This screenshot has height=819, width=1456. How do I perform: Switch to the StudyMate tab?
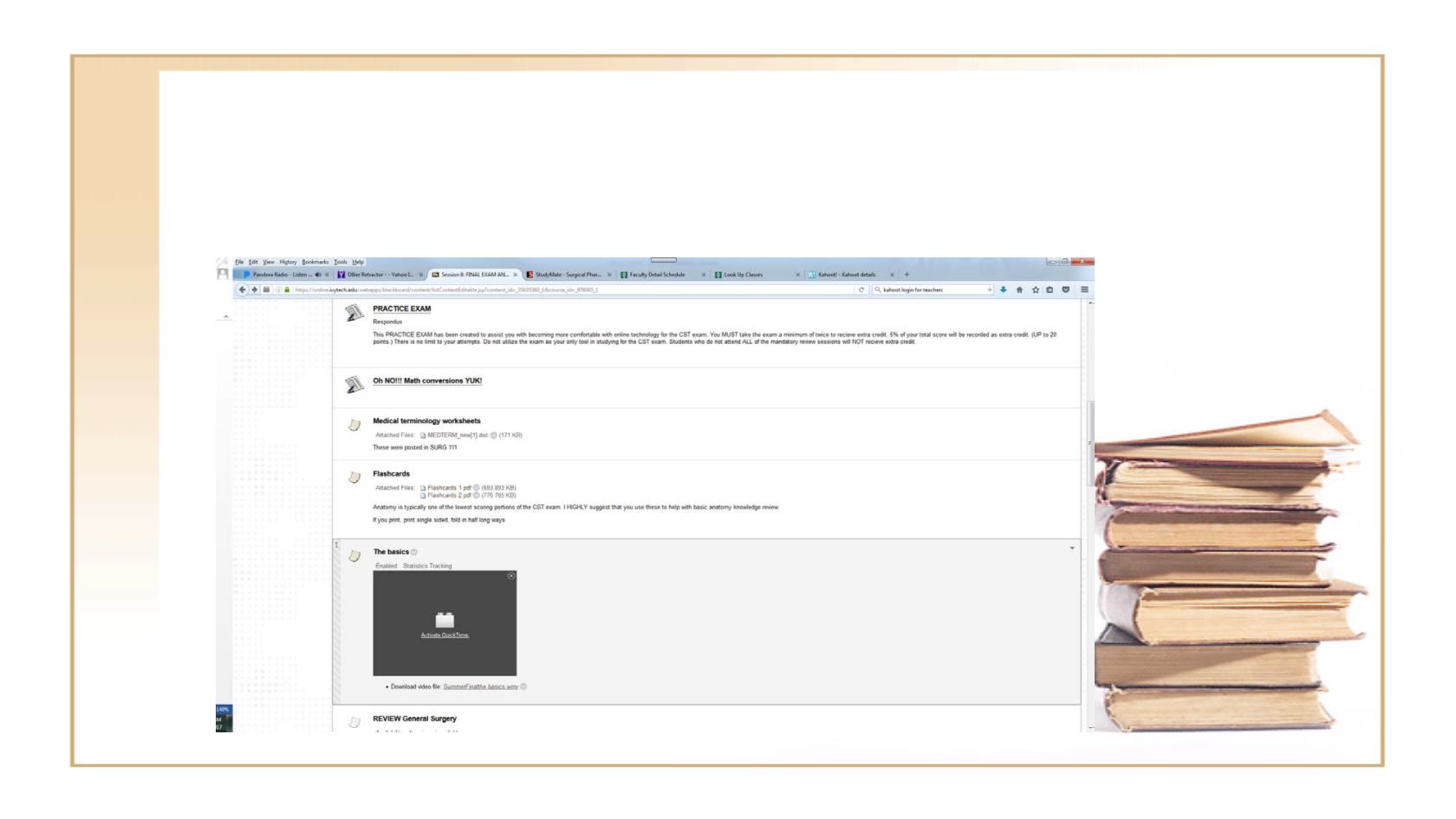(x=568, y=275)
